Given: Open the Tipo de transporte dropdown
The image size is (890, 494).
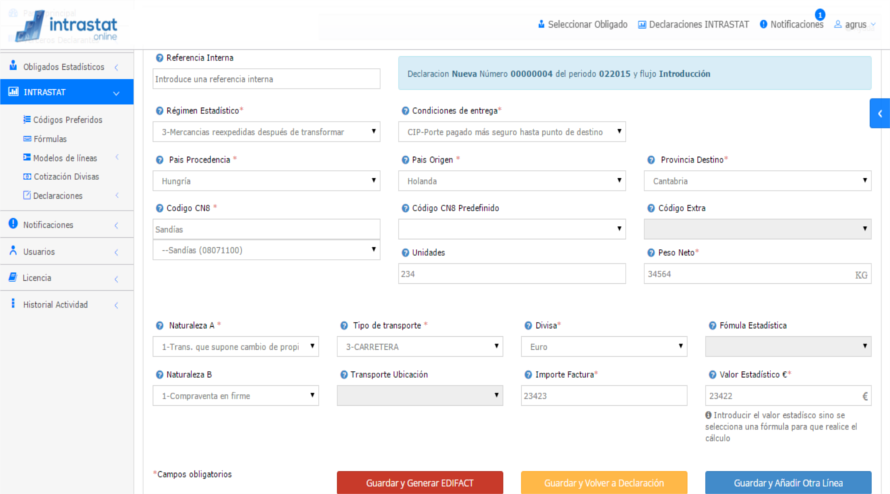Looking at the screenshot, I should click(x=420, y=347).
